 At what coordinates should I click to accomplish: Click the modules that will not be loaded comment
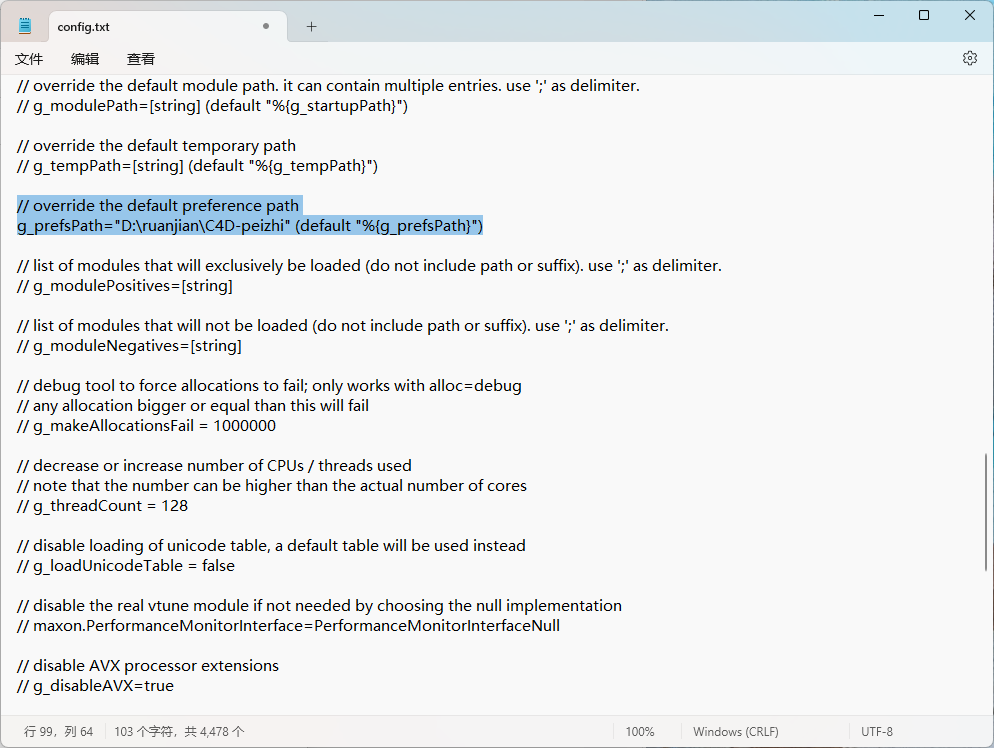[x=343, y=326]
